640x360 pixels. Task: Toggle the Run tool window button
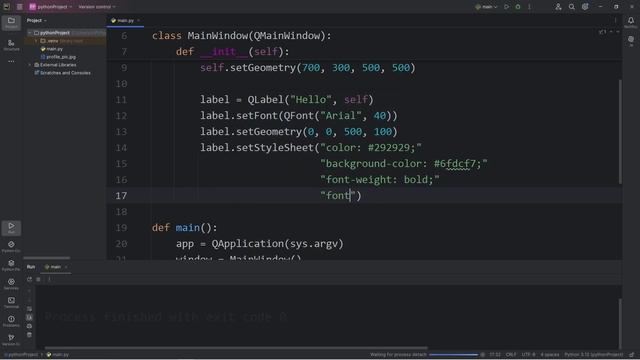click(11, 228)
